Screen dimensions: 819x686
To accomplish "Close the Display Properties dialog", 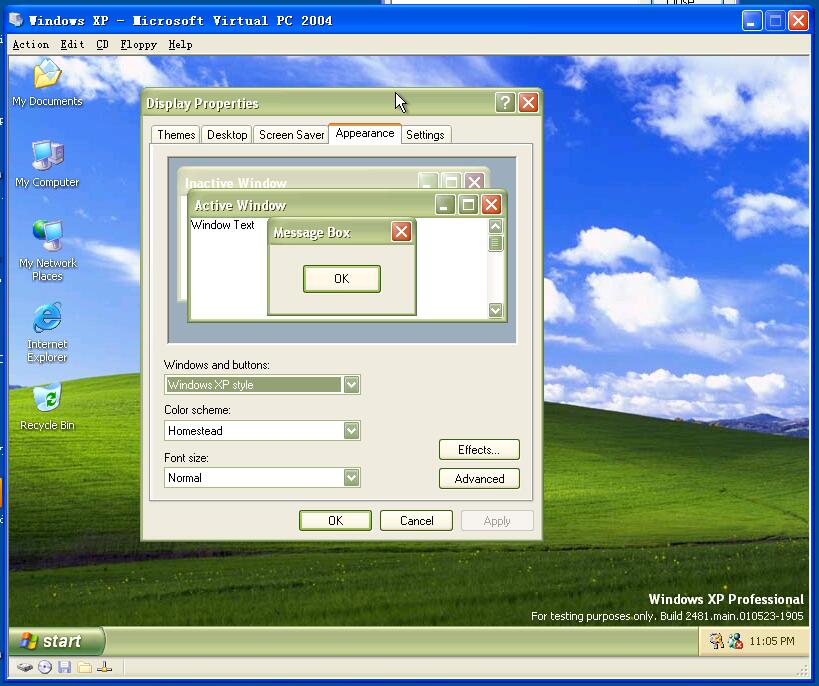I will pos(528,102).
